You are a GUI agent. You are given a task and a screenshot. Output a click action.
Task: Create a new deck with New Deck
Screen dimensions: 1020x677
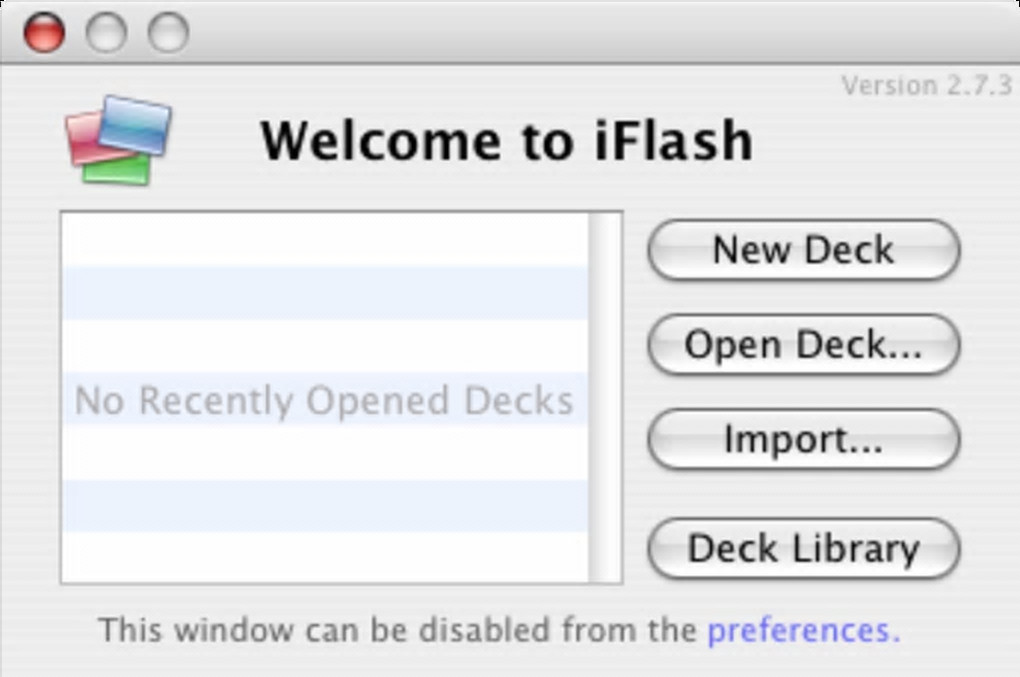coord(803,250)
